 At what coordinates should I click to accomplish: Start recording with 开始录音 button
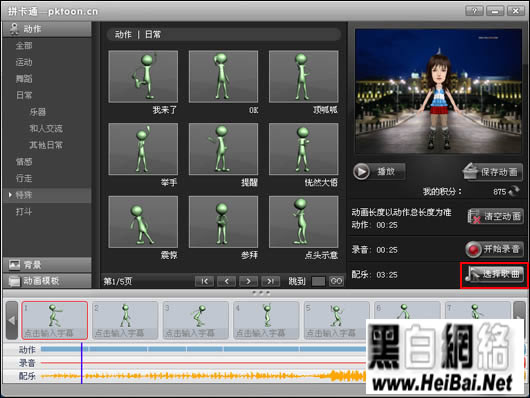tap(494, 249)
